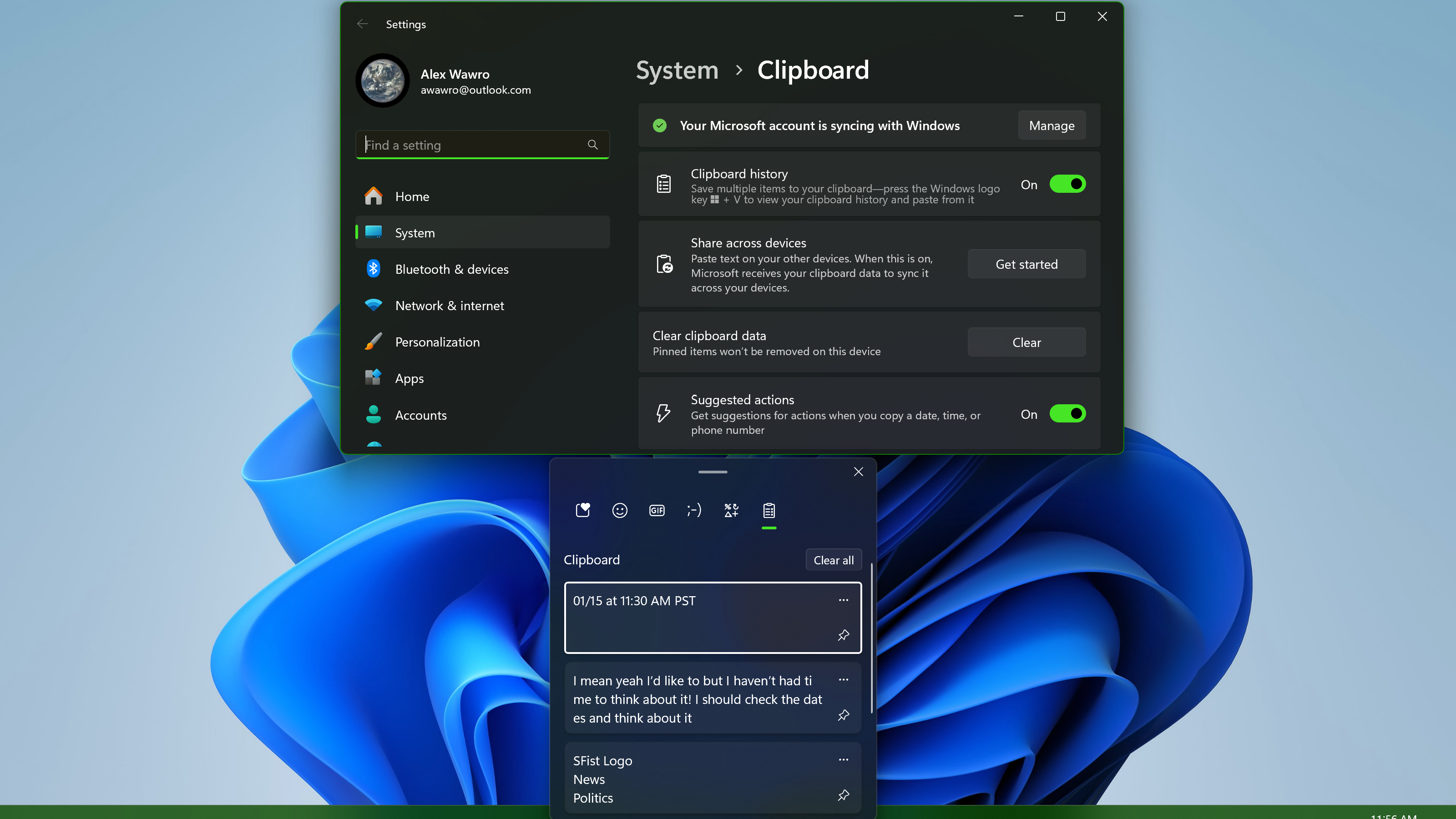Clear all clipboard entries
The image size is (1456, 819).
[833, 560]
